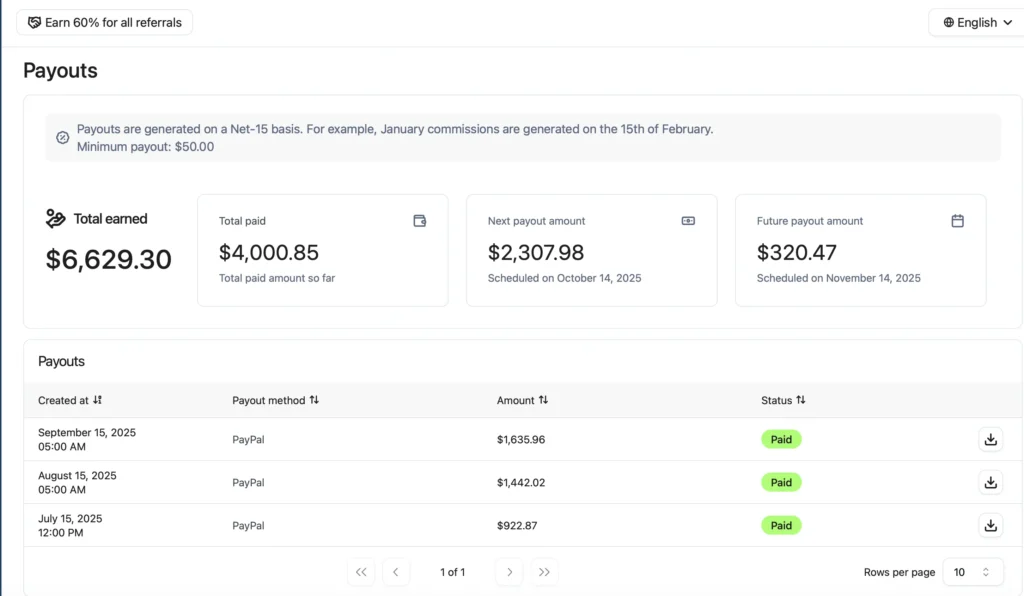Click Earn 60% for all referrals button

tap(104, 22)
